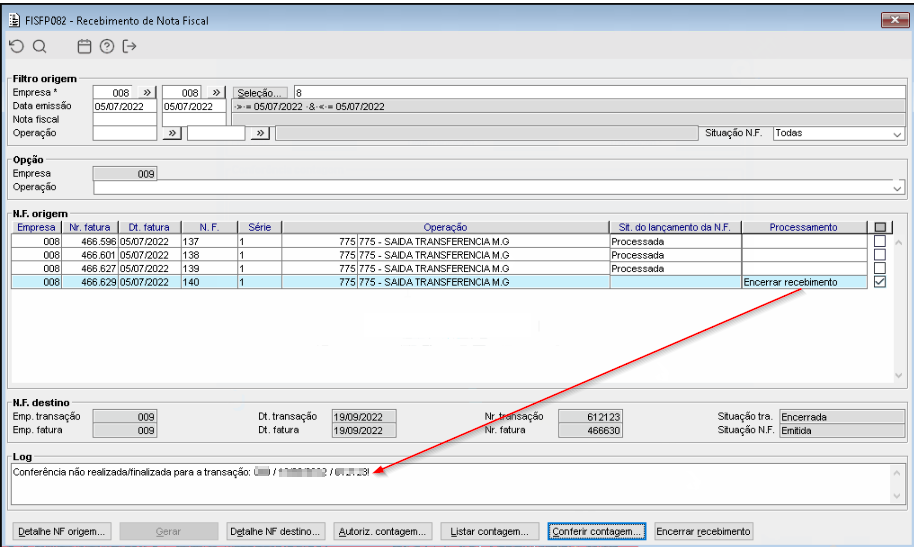Sort by the Dt. fatura column header

point(149,227)
